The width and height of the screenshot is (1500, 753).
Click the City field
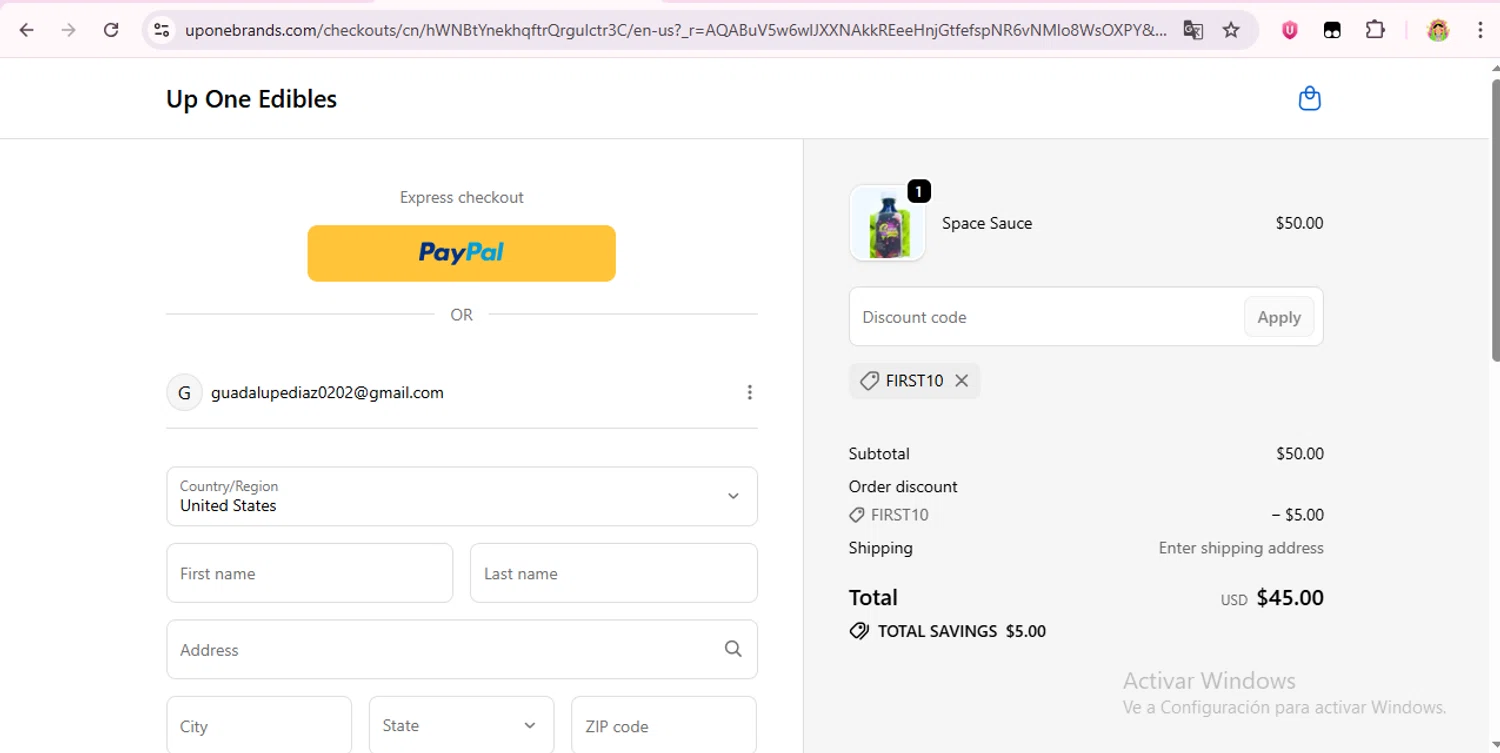point(259,725)
